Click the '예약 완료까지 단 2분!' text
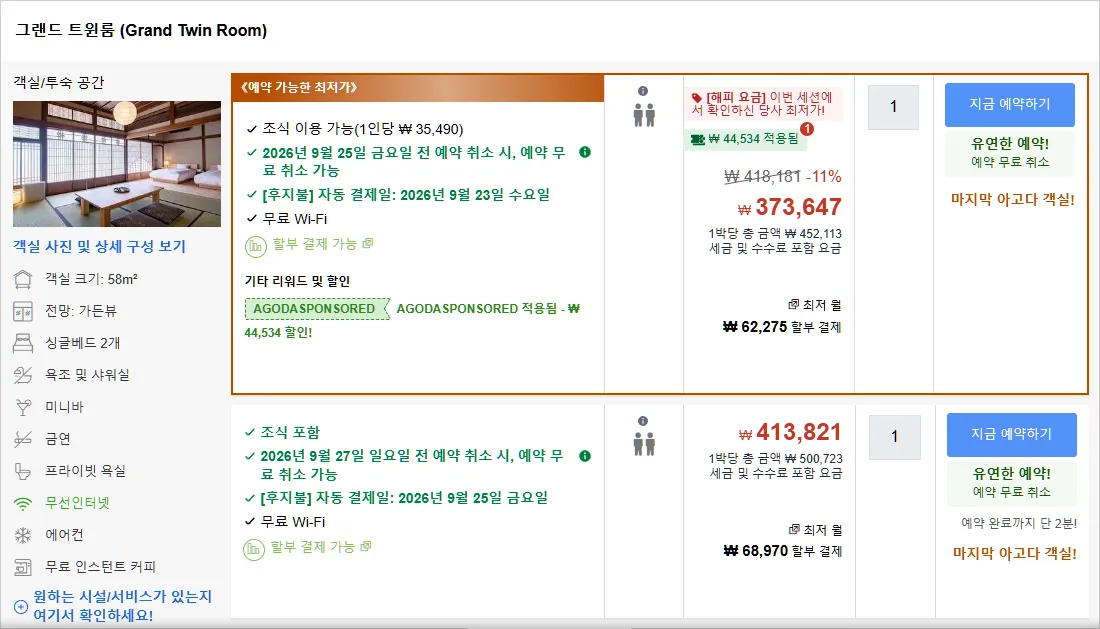Image resolution: width=1100 pixels, height=629 pixels. click(x=1019, y=523)
